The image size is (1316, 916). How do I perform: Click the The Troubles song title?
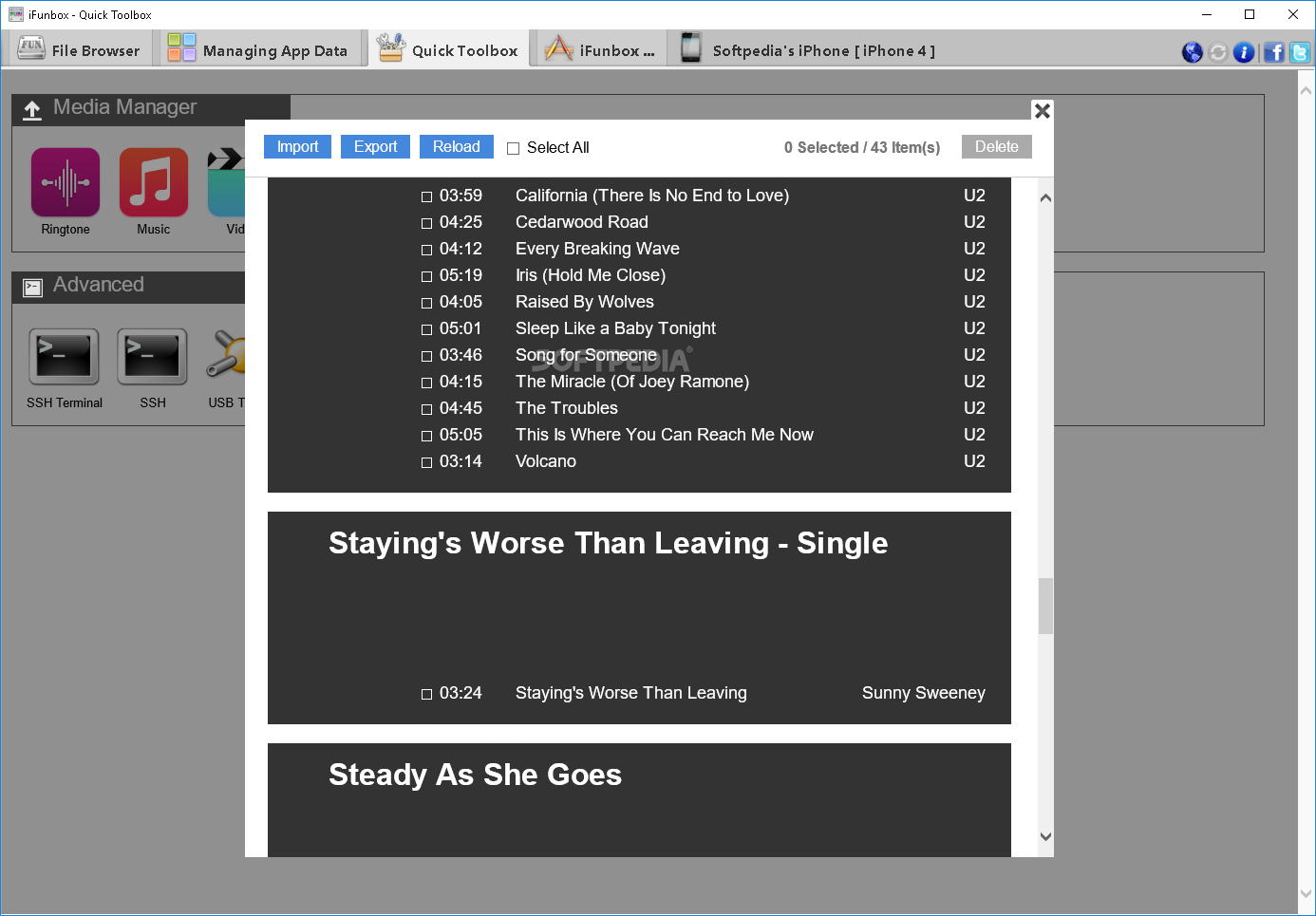click(567, 408)
